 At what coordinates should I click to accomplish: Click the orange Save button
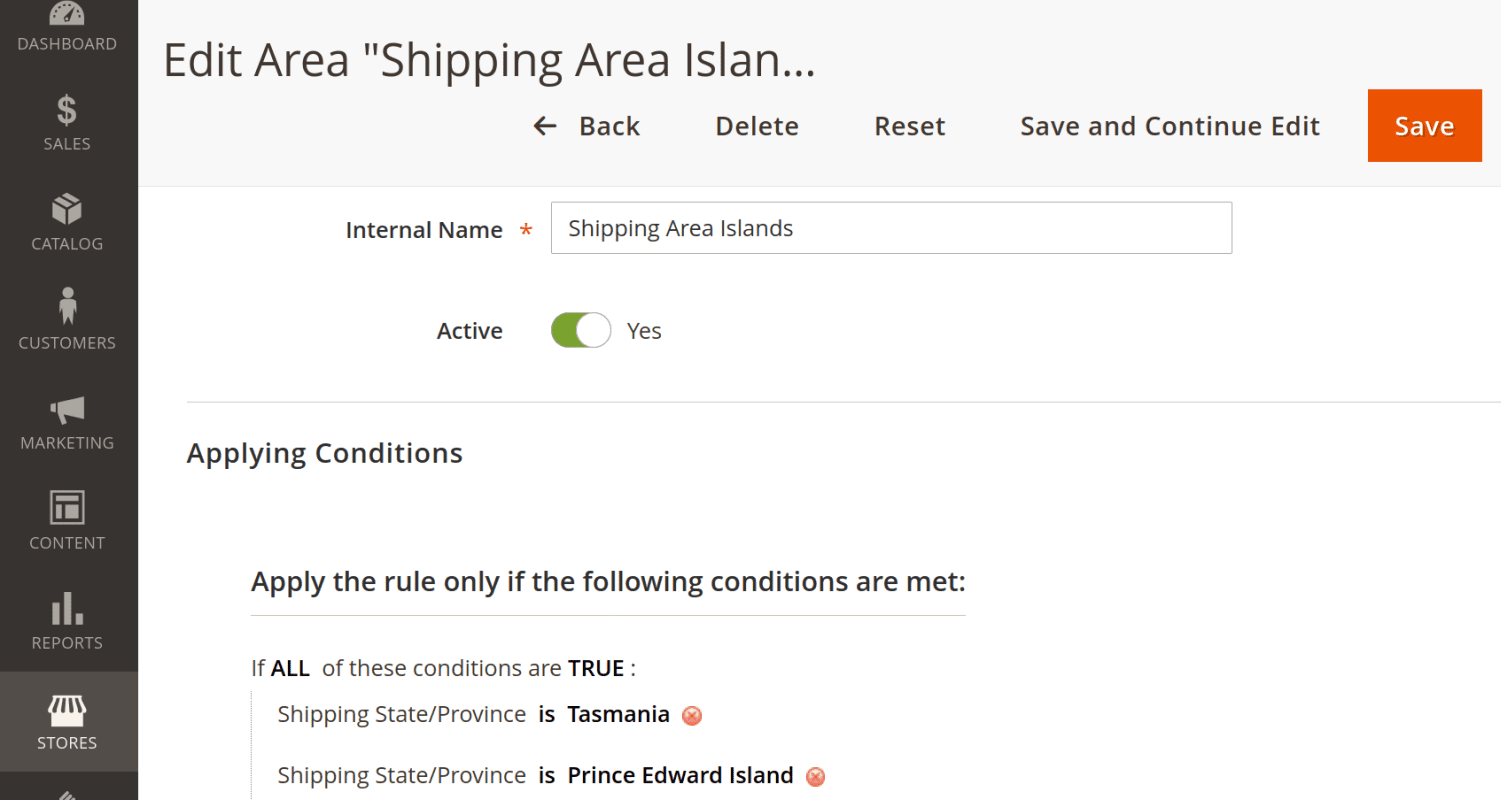[x=1424, y=126]
